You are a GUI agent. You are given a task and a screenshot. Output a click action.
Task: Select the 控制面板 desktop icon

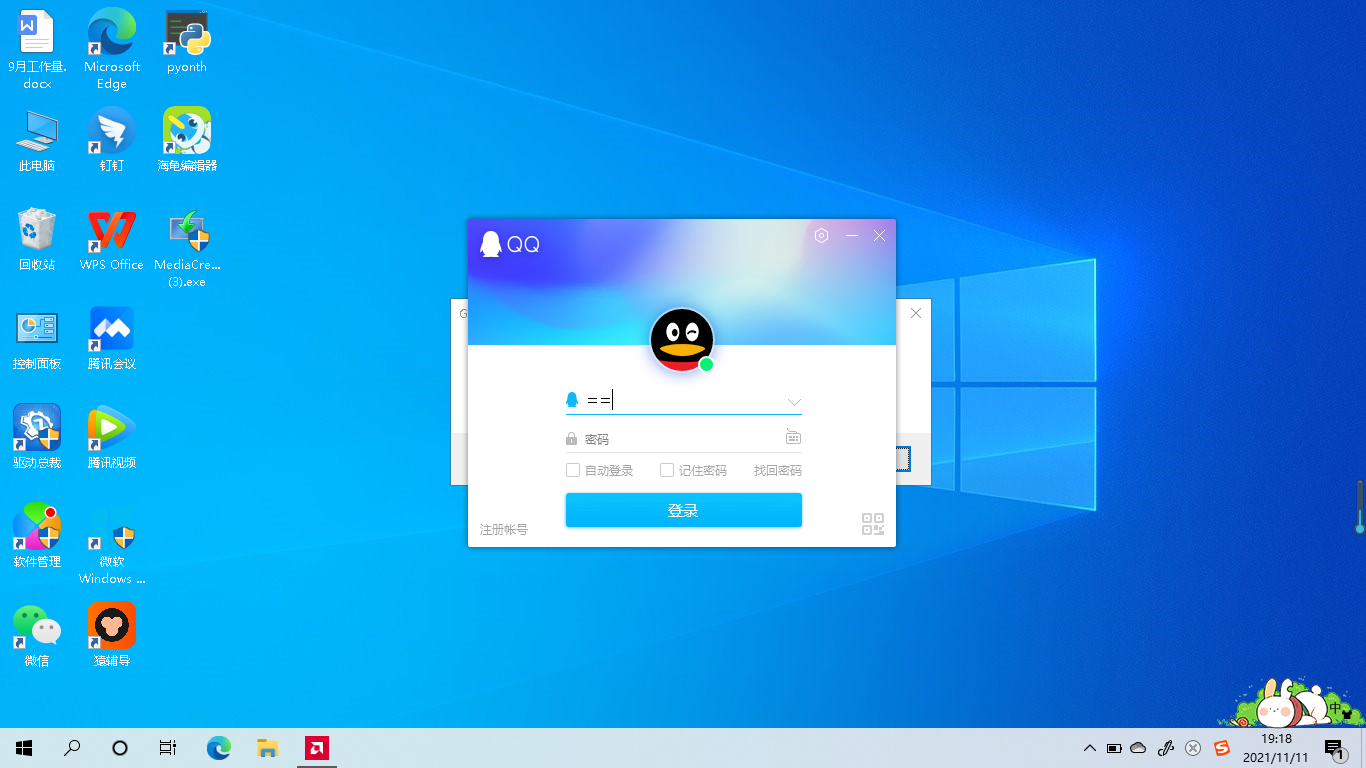click(x=37, y=338)
